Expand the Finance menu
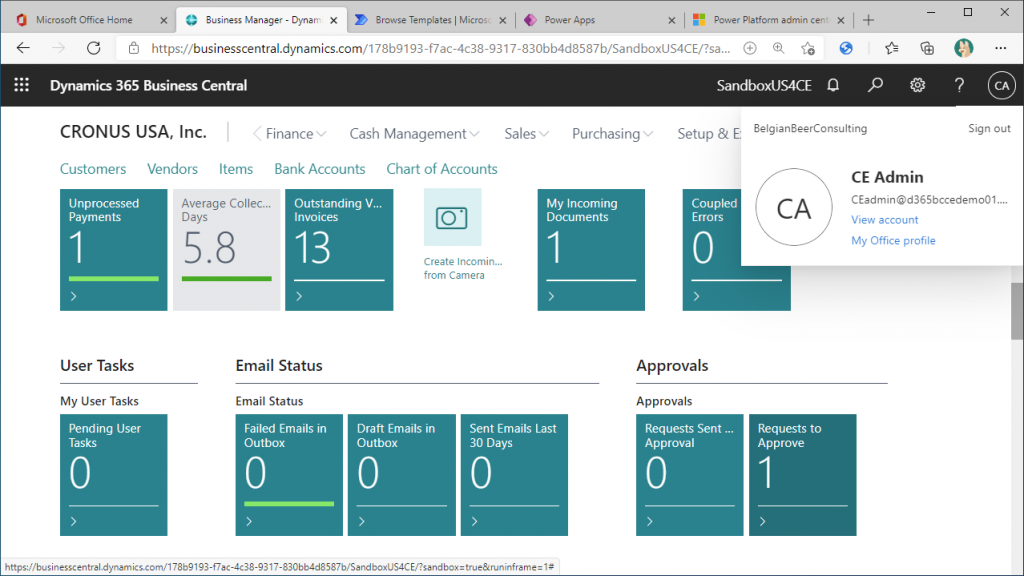 coord(296,134)
